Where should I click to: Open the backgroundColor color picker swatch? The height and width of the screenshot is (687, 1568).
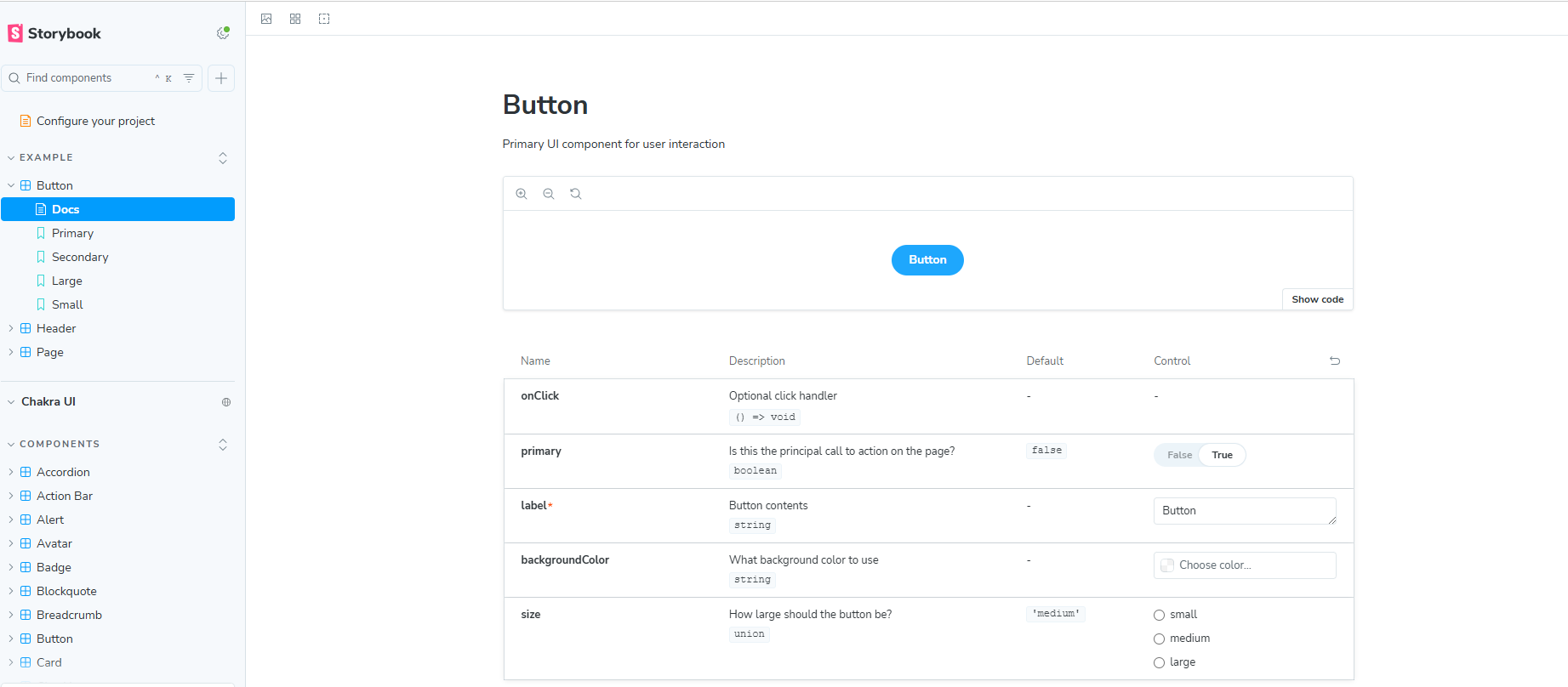[1167, 565]
